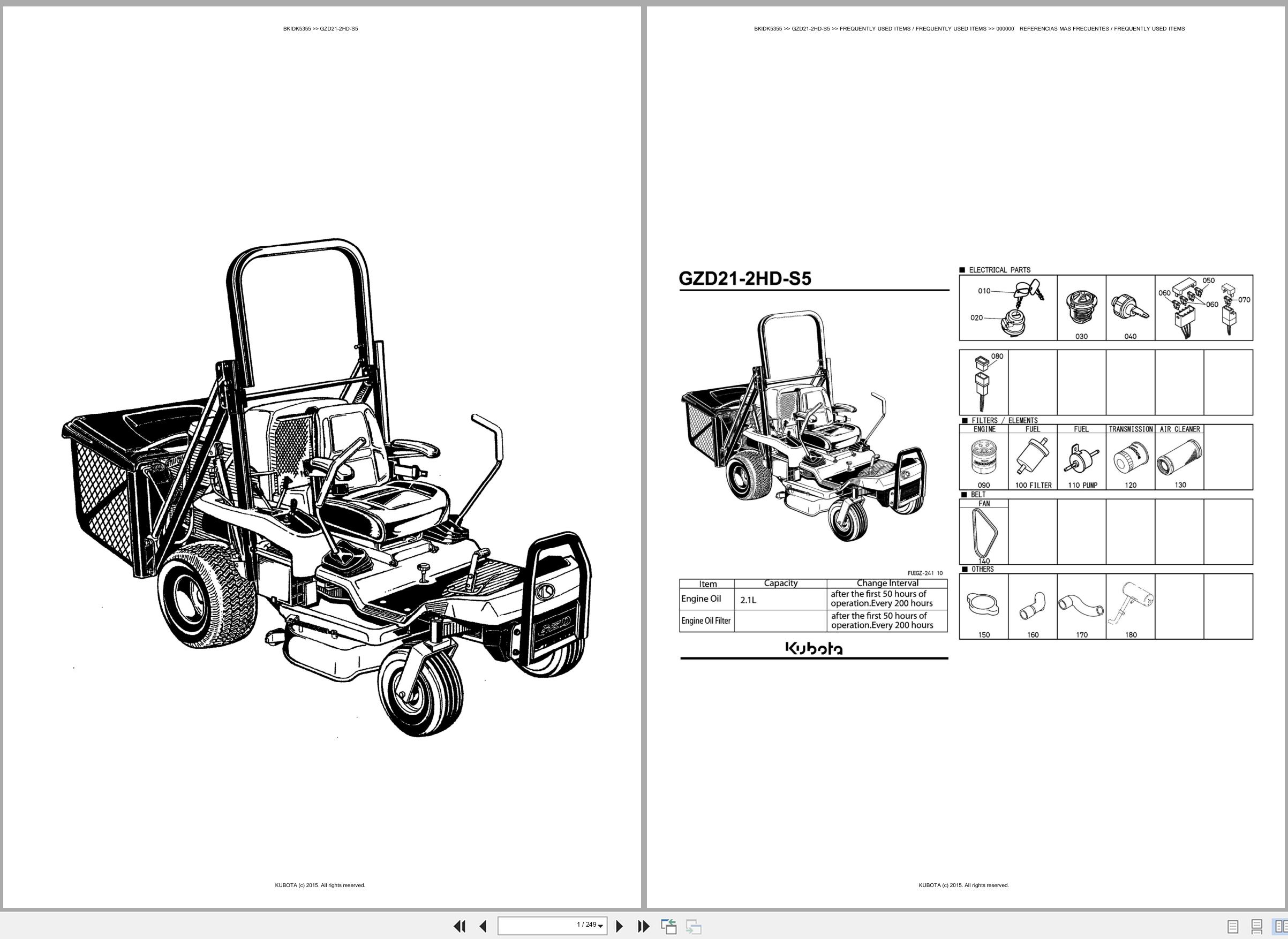
Task: Click the BELT section heading
Action: [978, 495]
